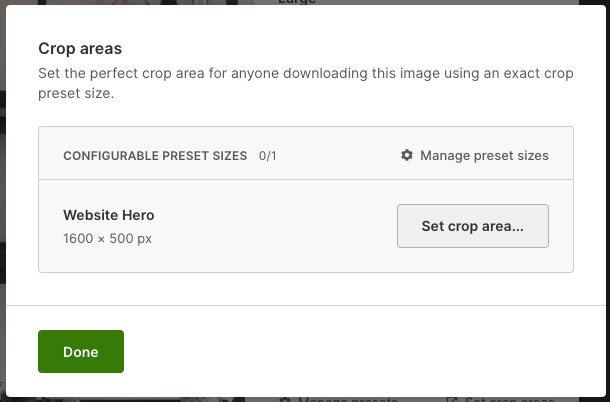The height and width of the screenshot is (402, 610).
Task: Click the dimmed background thumbnail at top-left
Action: [x=136, y=2]
